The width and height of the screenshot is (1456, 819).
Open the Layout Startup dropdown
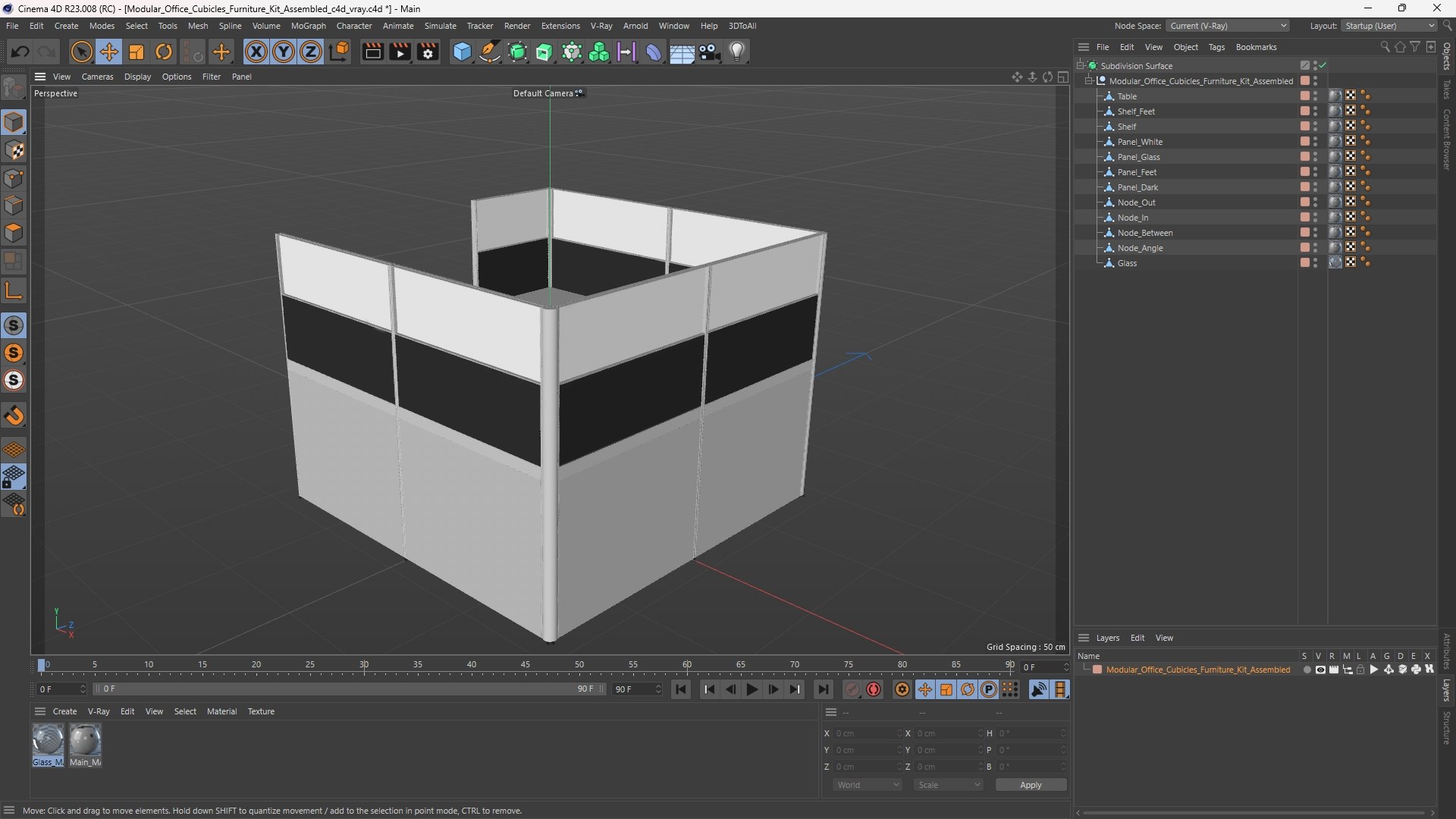coord(1389,26)
